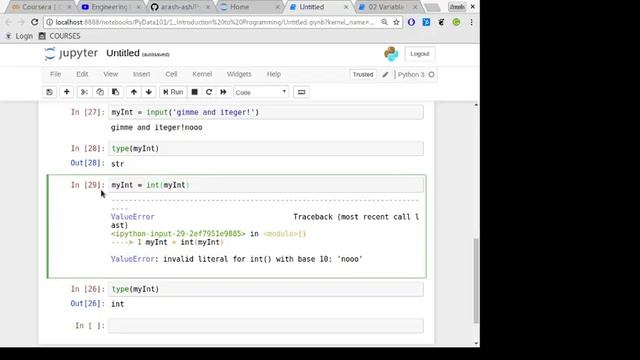Open the Chrome three-dot menu
This screenshot has height=360, width=640.
click(x=471, y=22)
